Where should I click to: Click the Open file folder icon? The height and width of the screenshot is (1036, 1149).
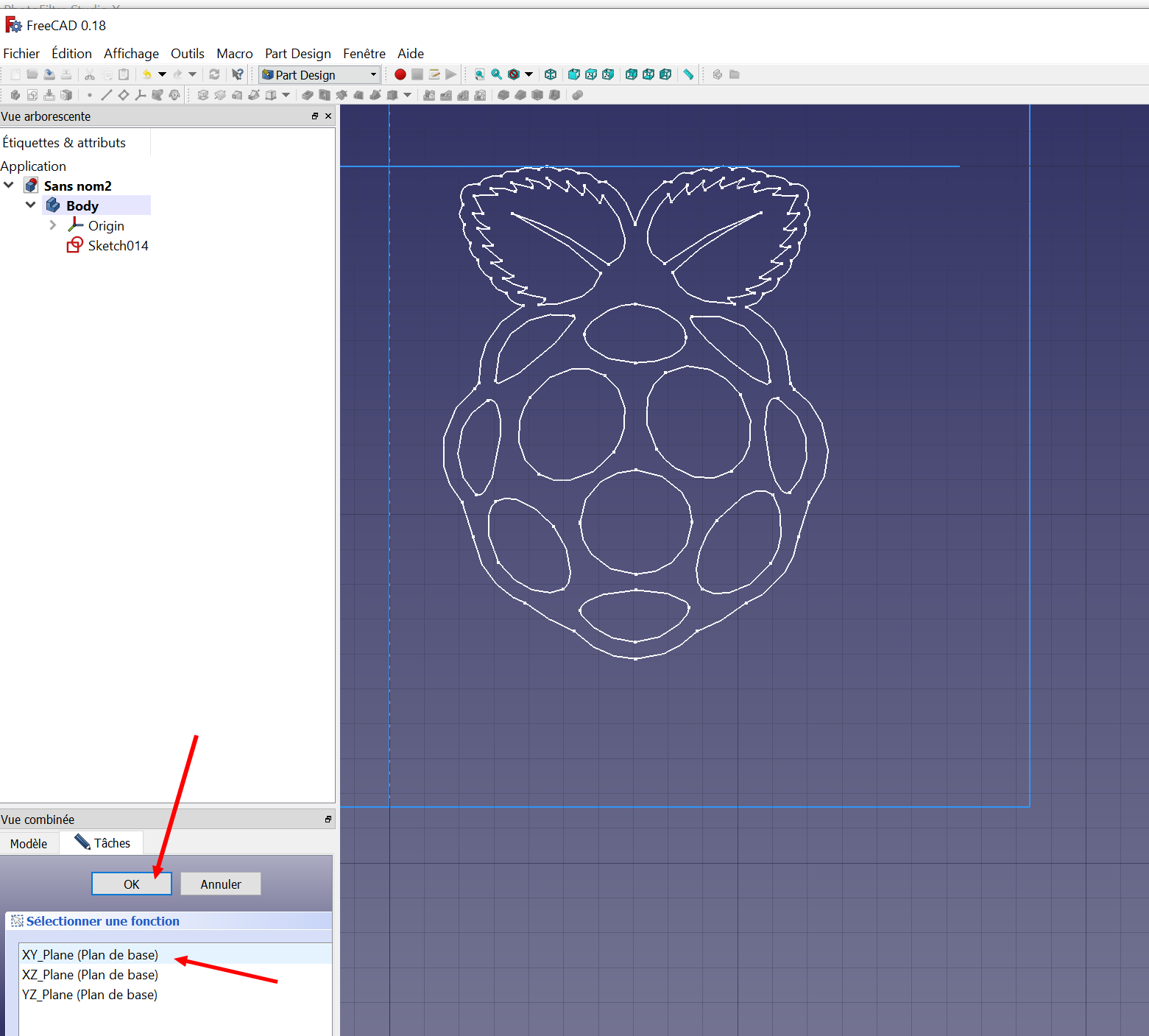[x=32, y=74]
